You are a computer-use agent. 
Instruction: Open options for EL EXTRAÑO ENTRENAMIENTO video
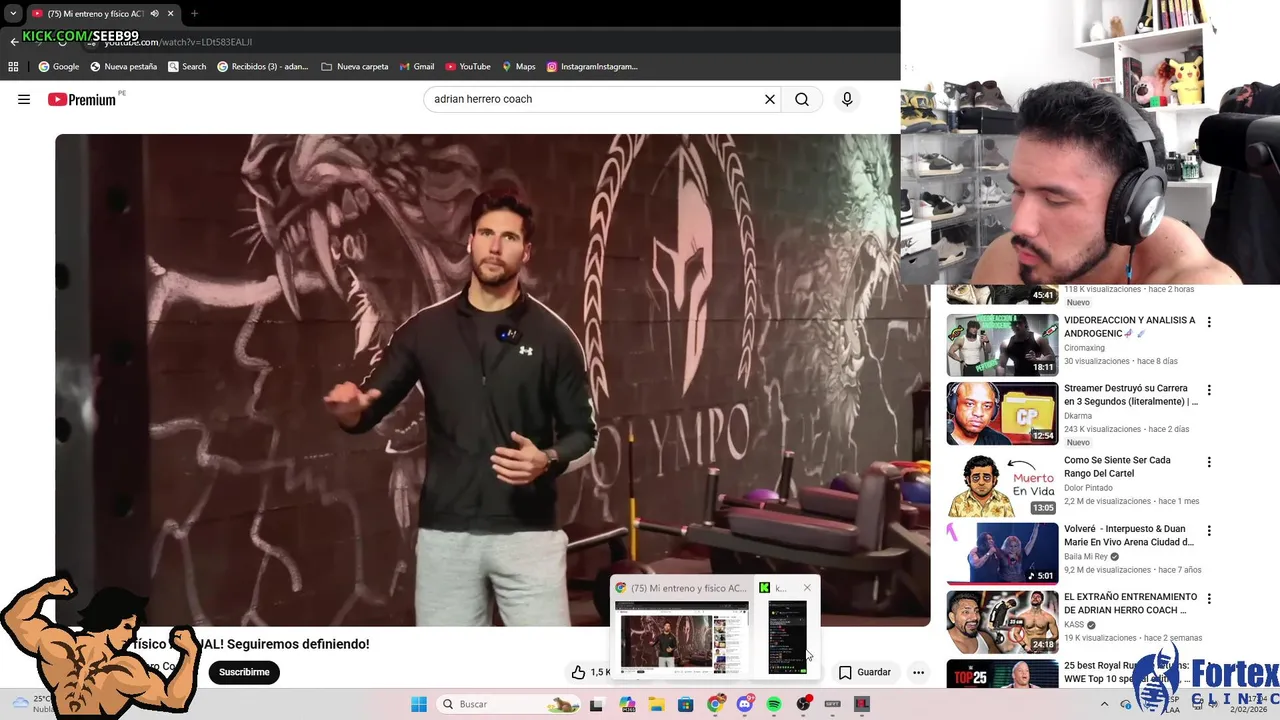click(x=1209, y=599)
